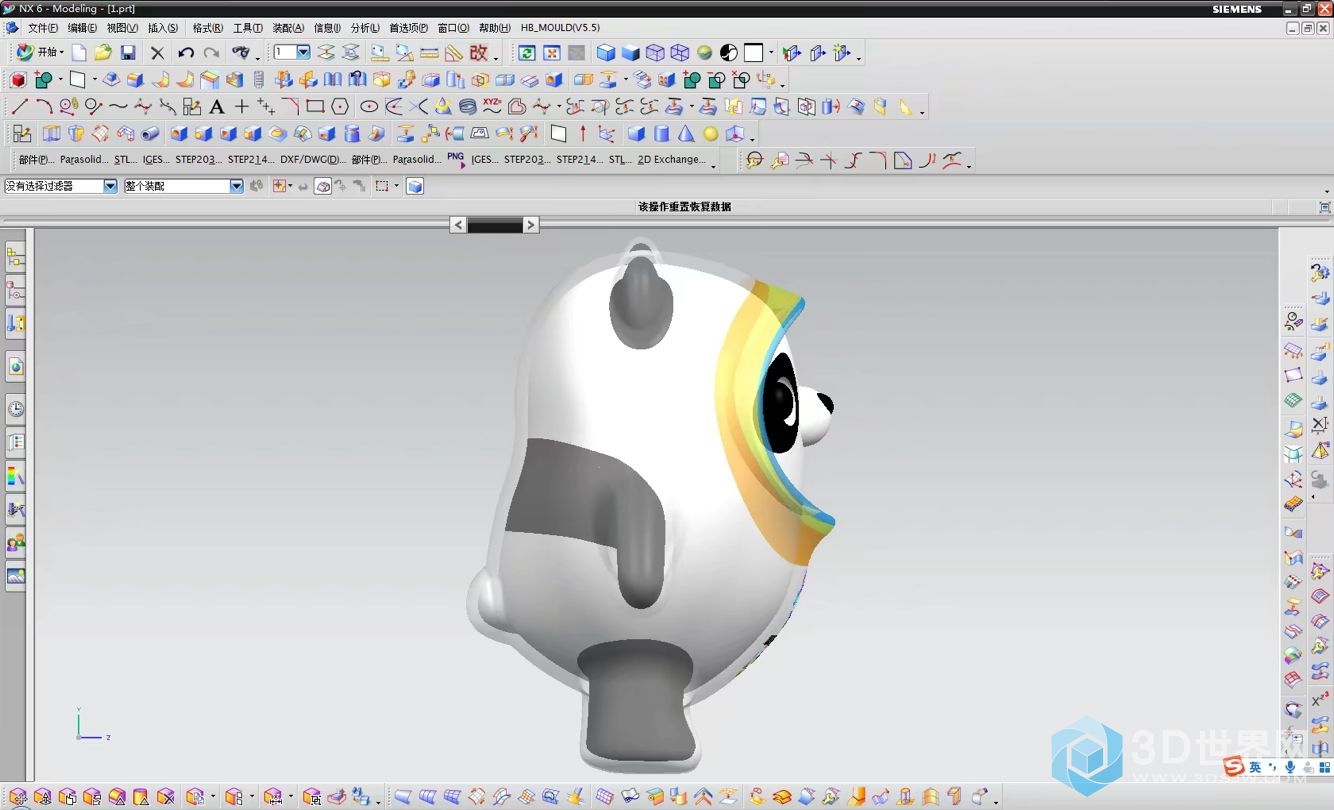The image size is (1334, 810).
Task: Create a Block primitive
Action: [x=636, y=133]
